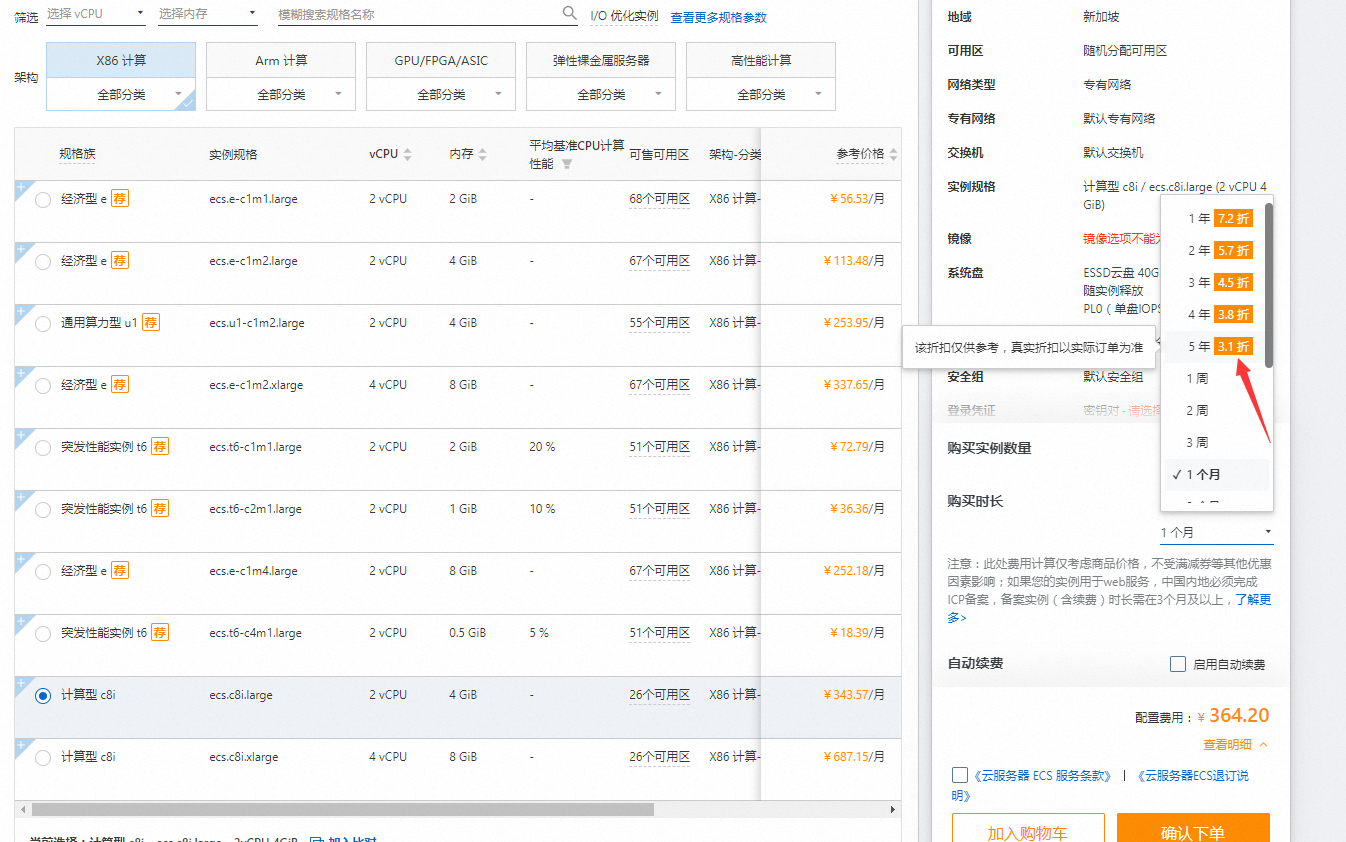Select the ecs.t6-c2m1.large radio button

tap(43, 510)
